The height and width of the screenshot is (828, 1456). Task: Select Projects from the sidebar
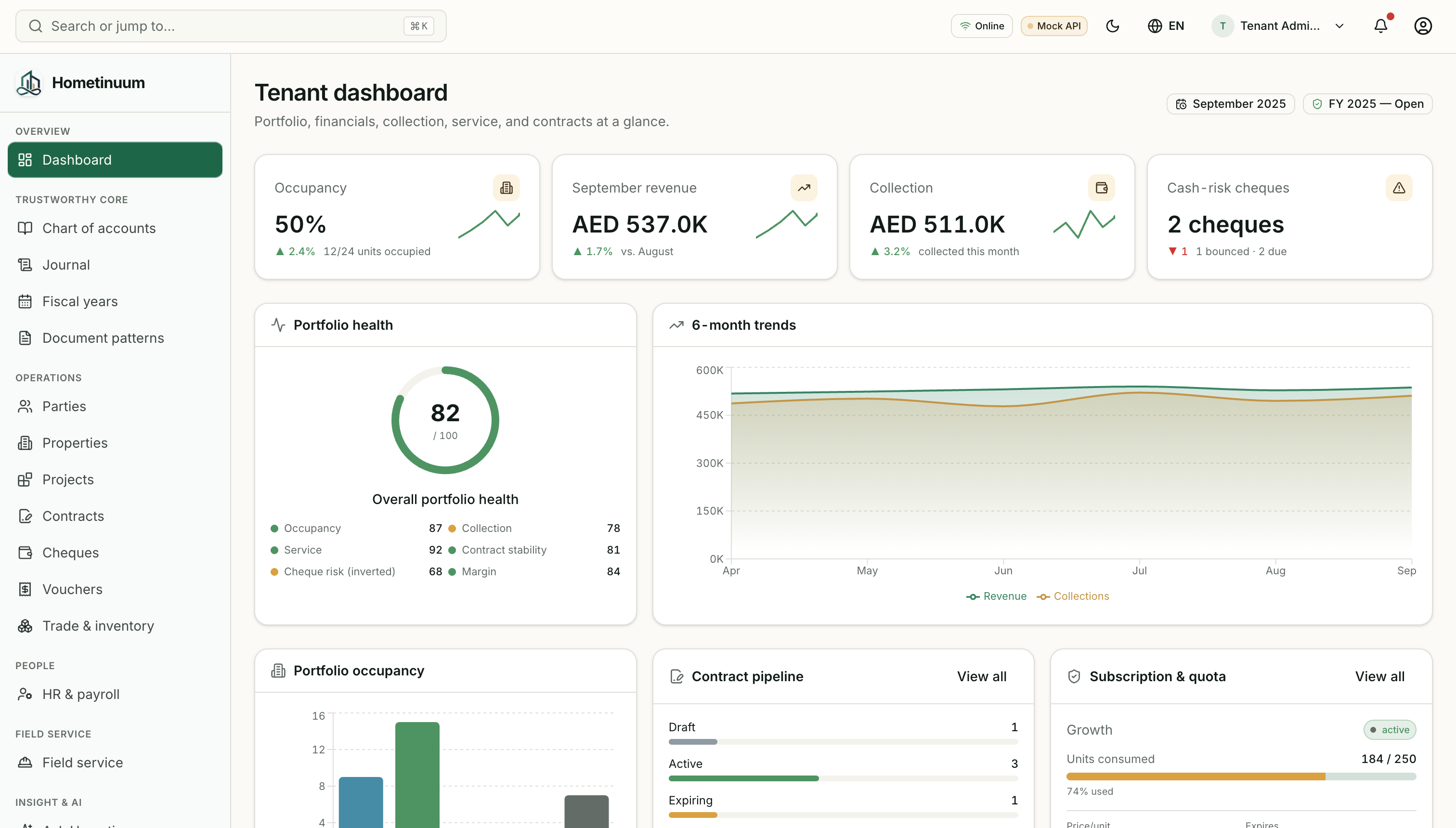click(x=115, y=479)
